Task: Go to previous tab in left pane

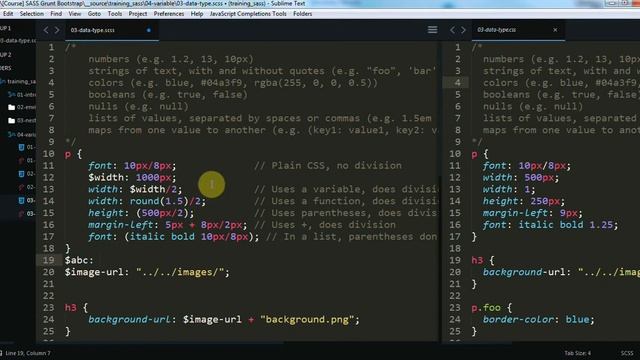Action: [46, 30]
